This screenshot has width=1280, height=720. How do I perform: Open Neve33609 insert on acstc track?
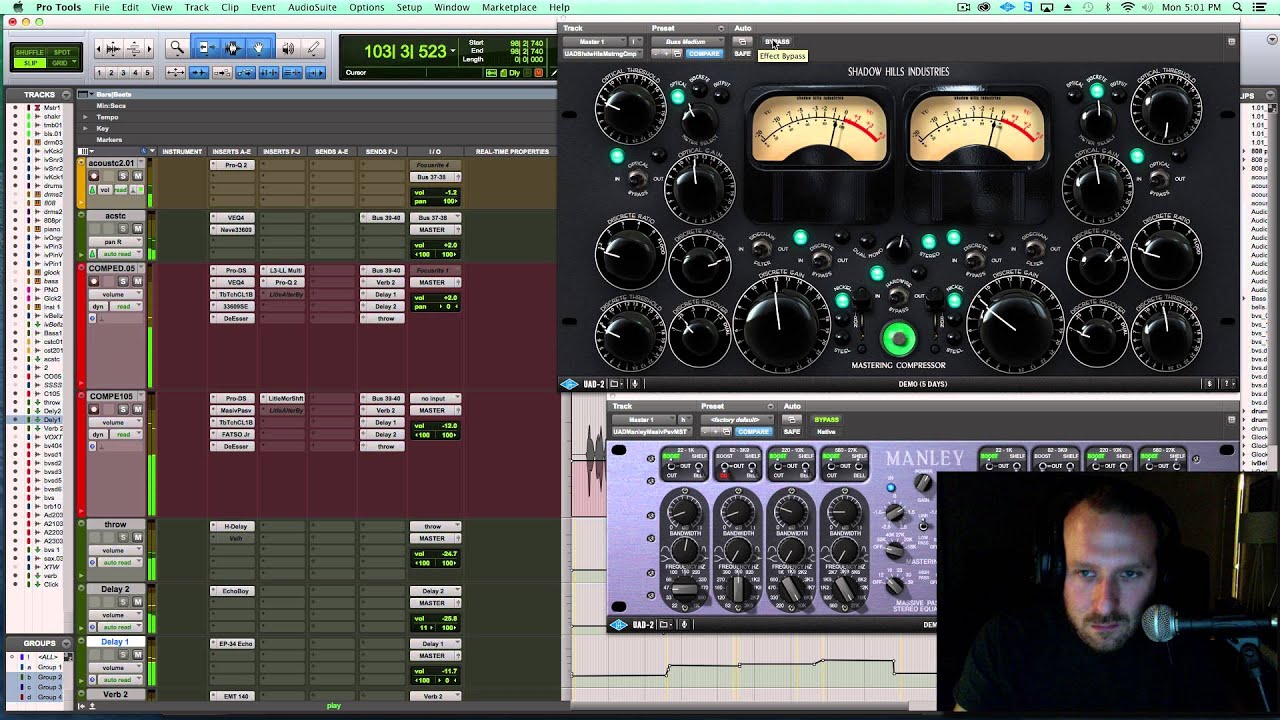tap(232, 230)
